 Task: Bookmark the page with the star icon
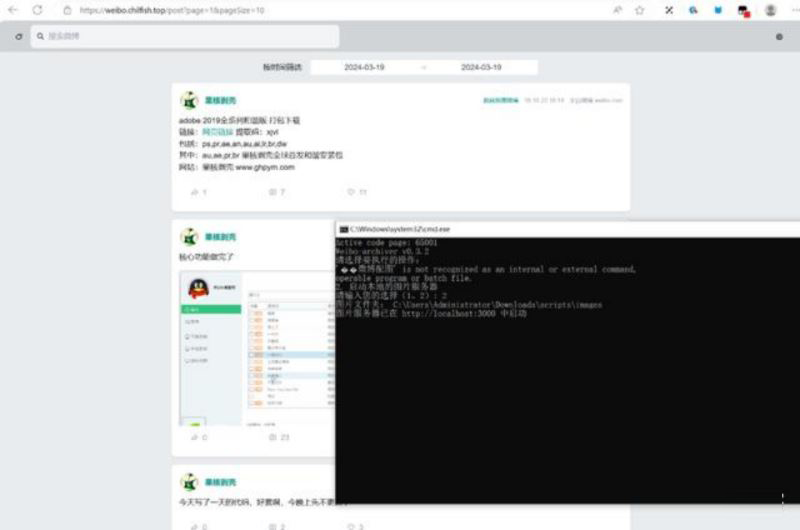[639, 10]
